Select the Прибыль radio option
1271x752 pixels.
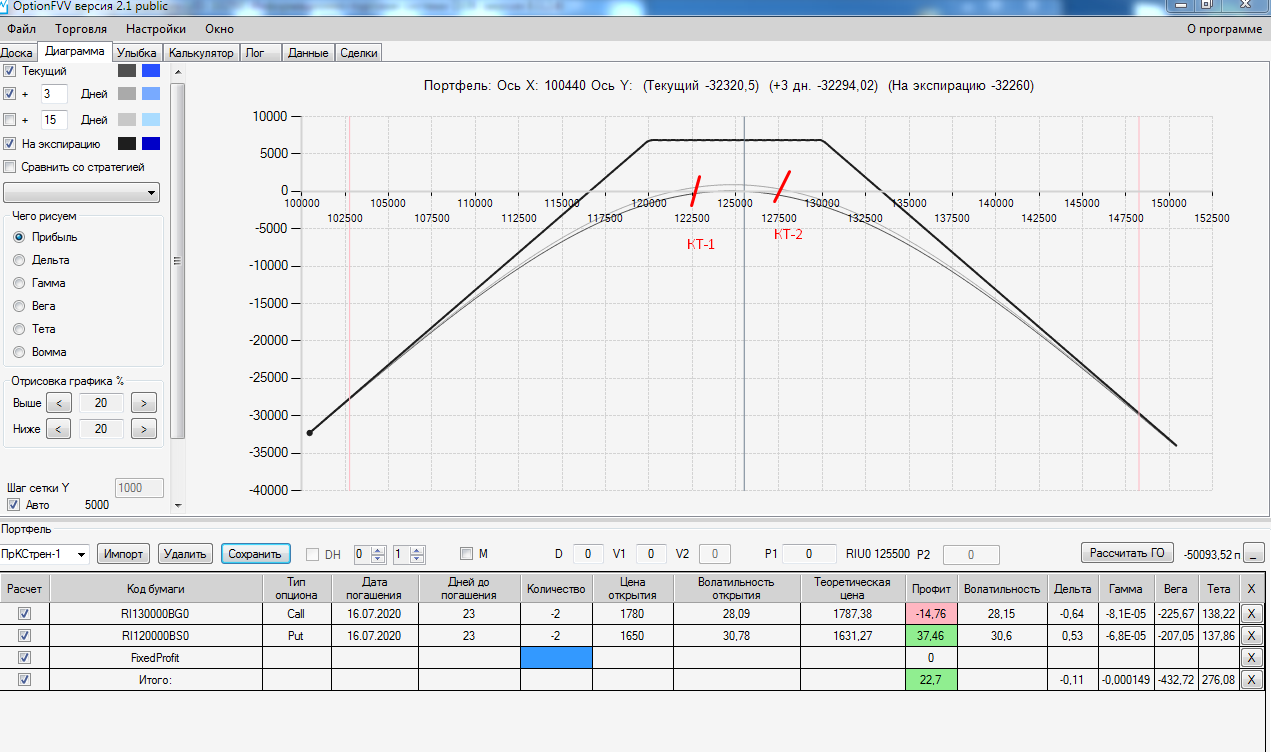[19, 237]
